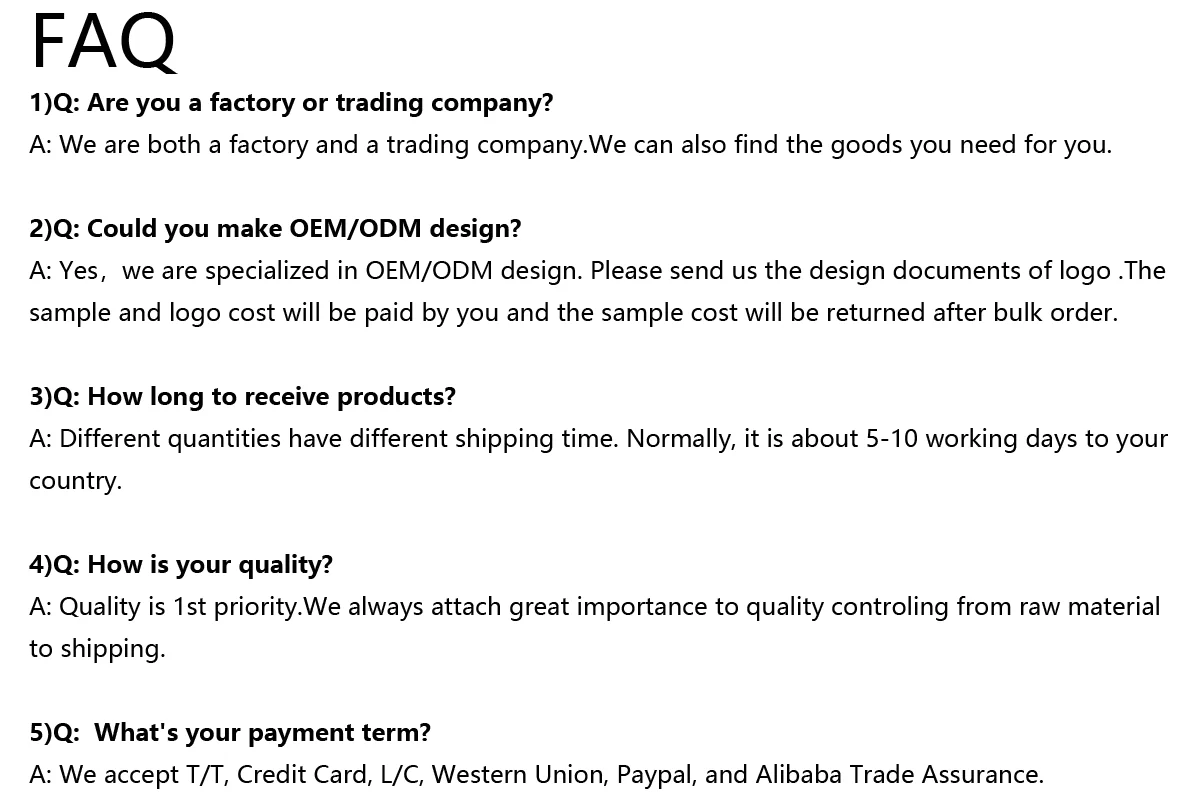Click the large FAQ heading

103,42
